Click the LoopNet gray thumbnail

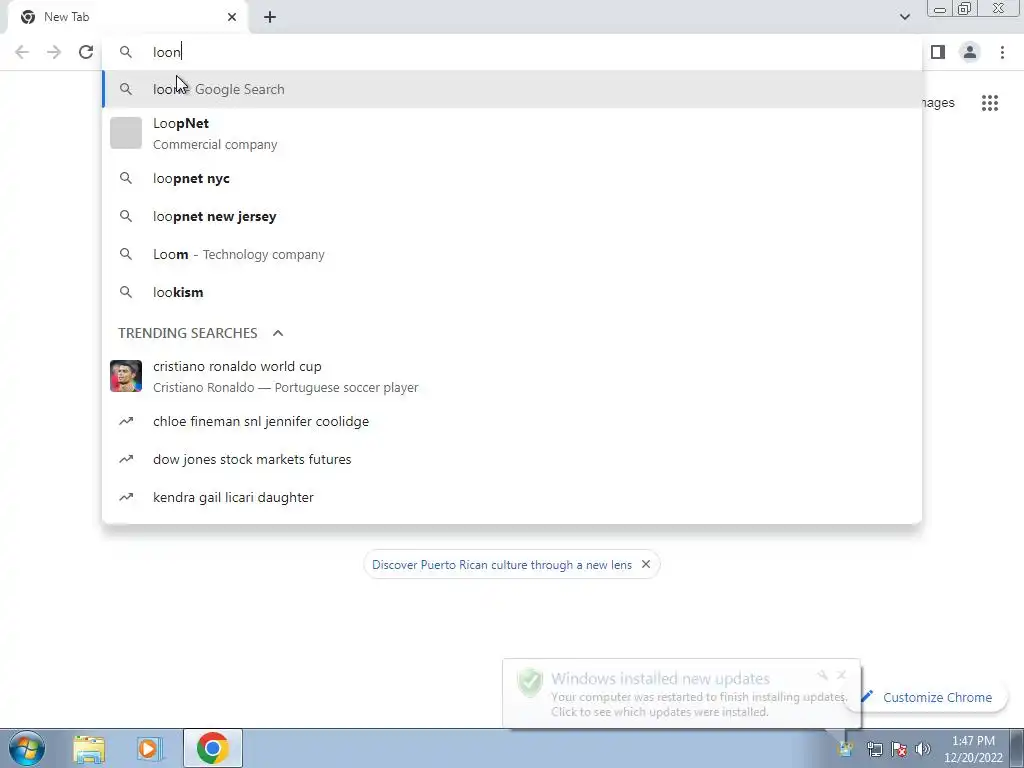click(126, 133)
